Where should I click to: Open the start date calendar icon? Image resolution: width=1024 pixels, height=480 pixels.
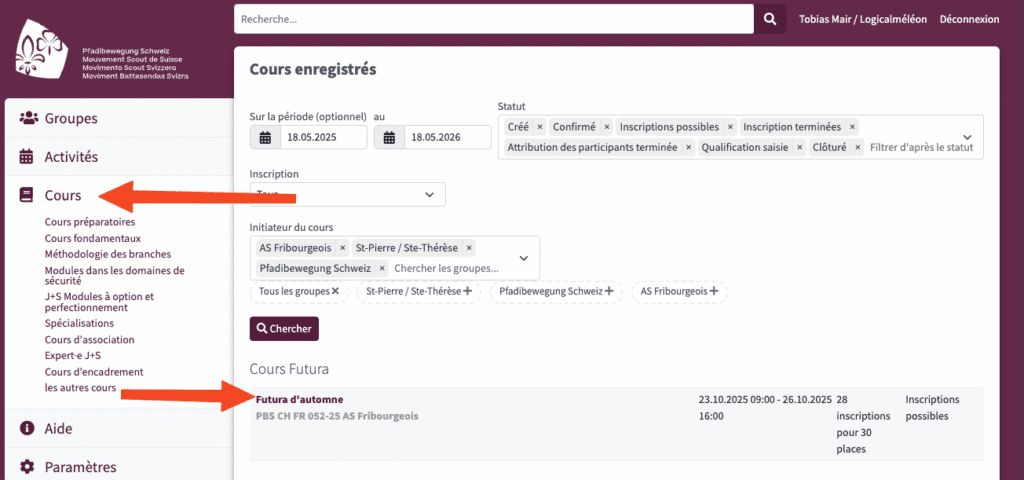pyautogui.click(x=265, y=138)
